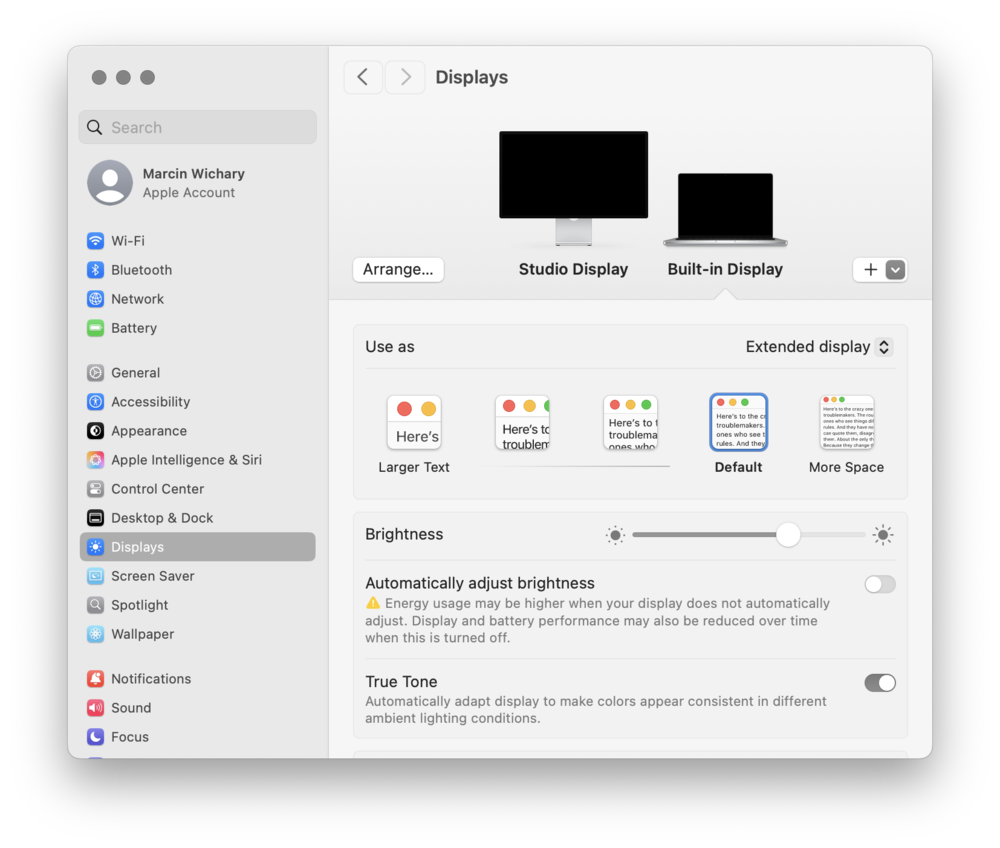Click the True Tone label
The height and width of the screenshot is (848, 1000).
click(x=401, y=682)
